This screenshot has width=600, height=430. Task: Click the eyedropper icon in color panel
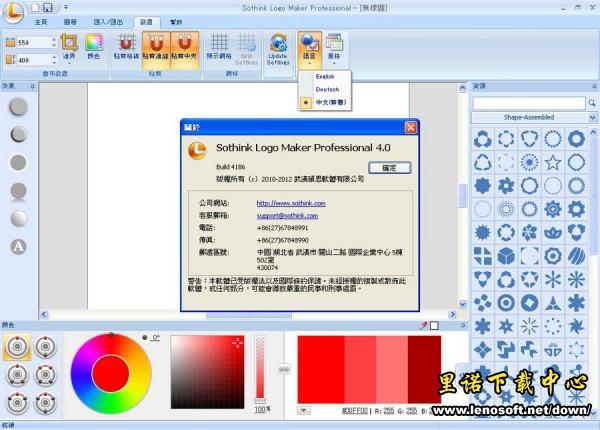pyautogui.click(x=423, y=326)
